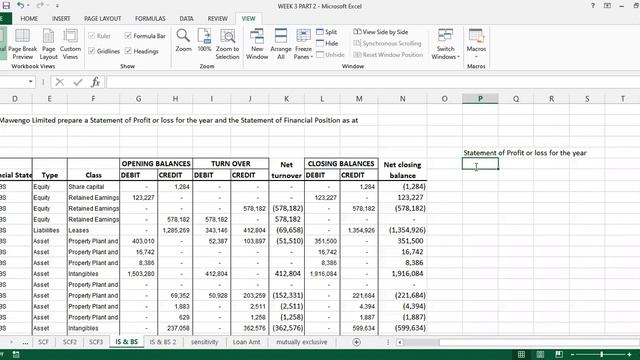Open the DATA ribbon tab
Image resolution: width=640 pixels, height=360 pixels.
[186, 19]
